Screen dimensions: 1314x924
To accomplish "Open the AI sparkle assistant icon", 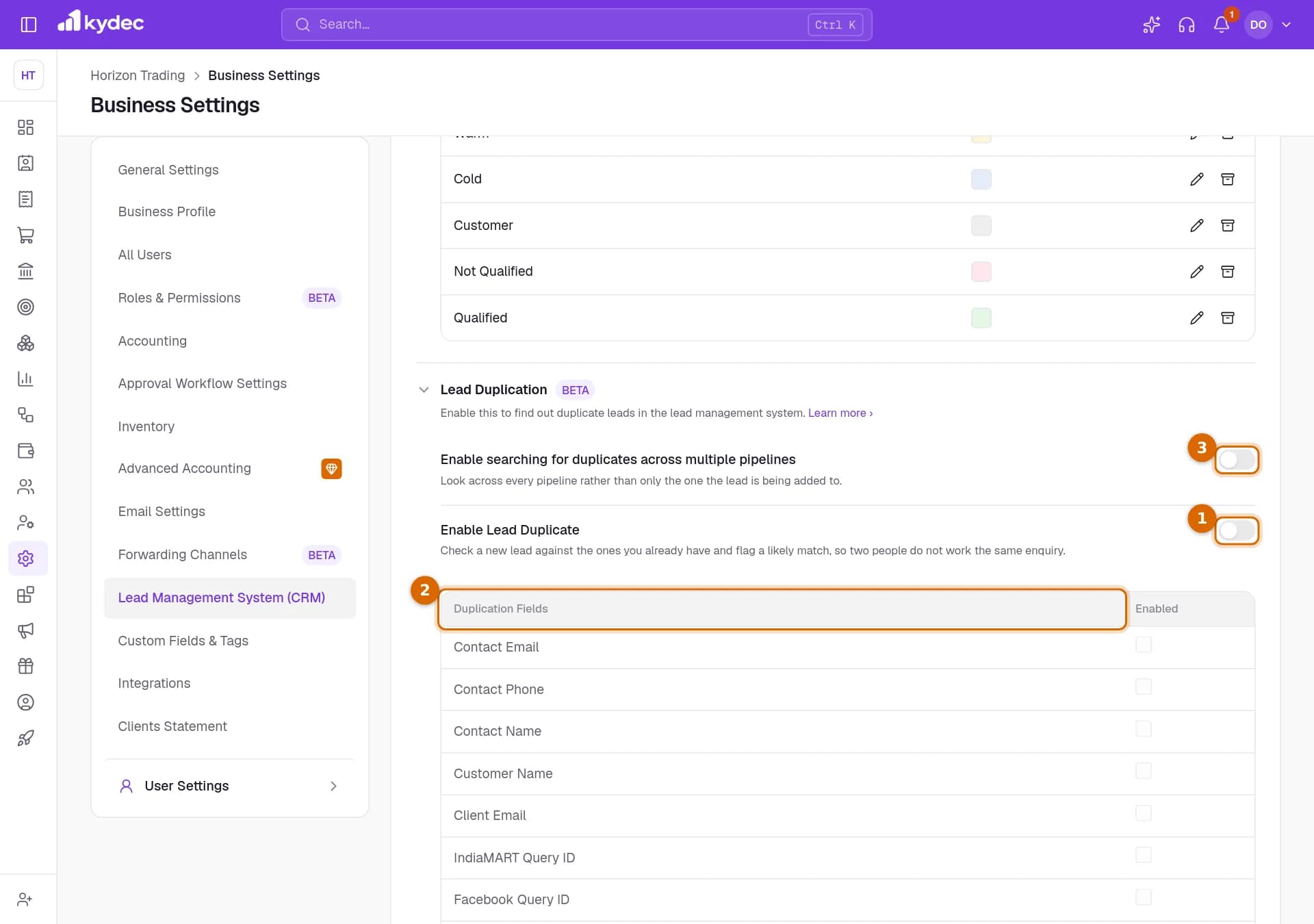I will click(x=1152, y=25).
